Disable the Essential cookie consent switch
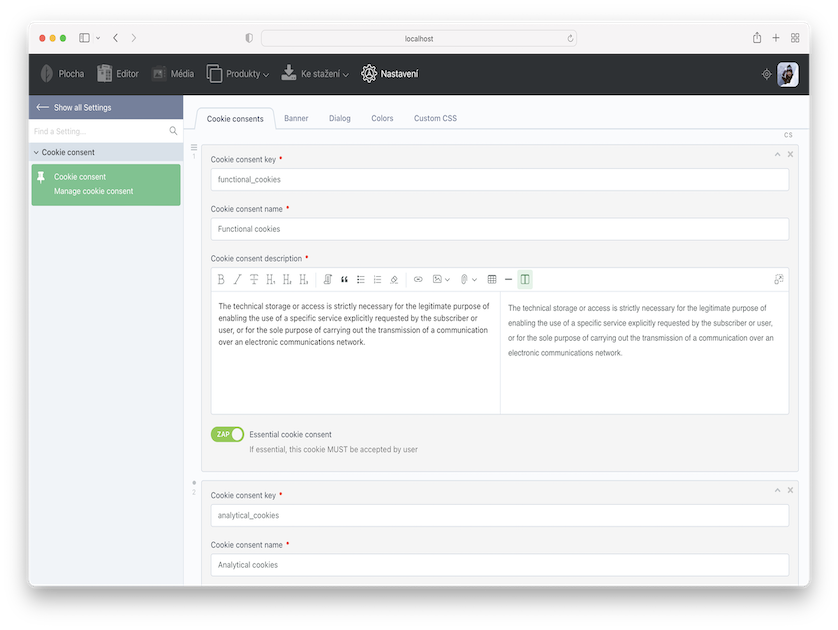The width and height of the screenshot is (838, 630). (x=228, y=434)
